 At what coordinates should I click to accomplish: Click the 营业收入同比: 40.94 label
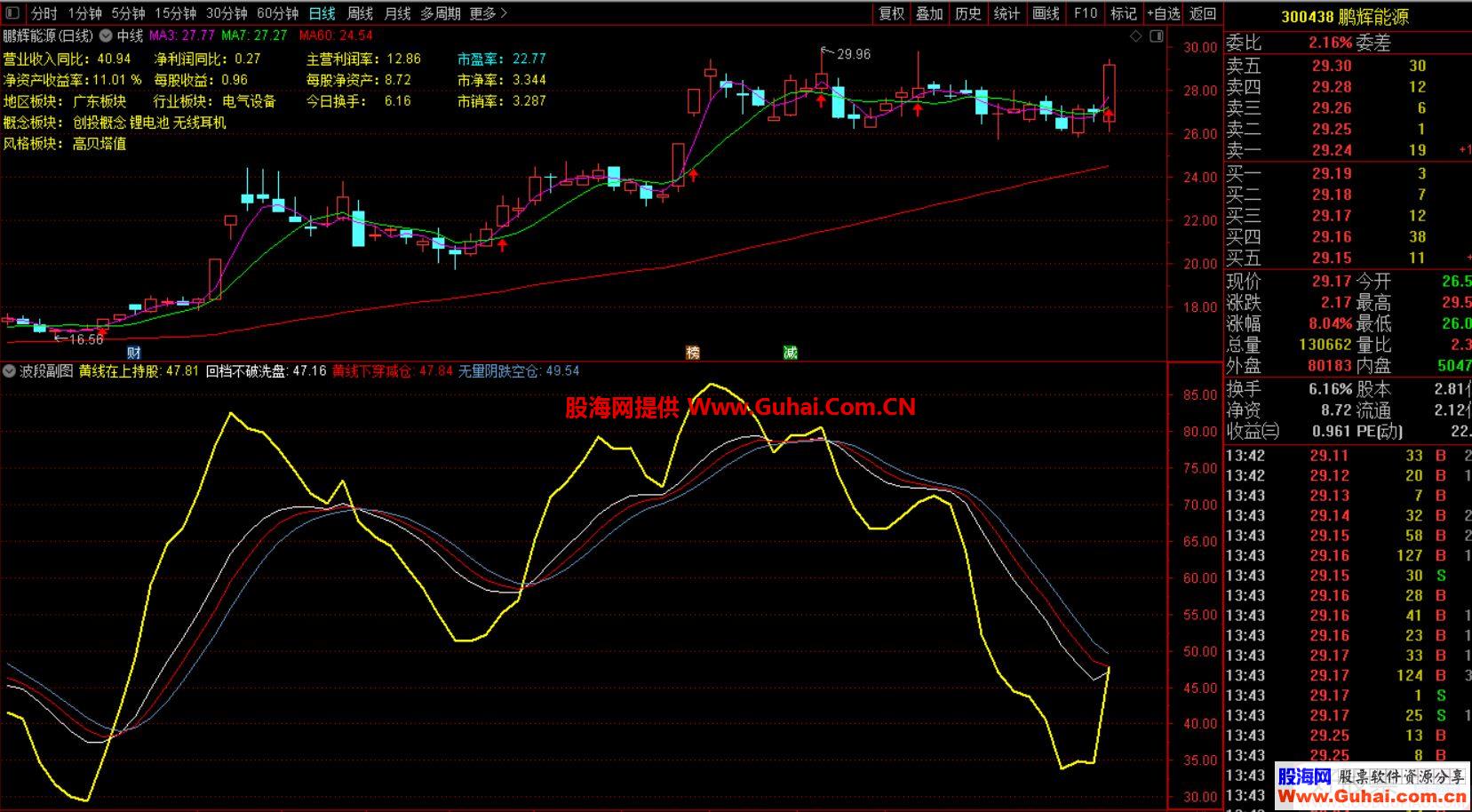(67, 59)
